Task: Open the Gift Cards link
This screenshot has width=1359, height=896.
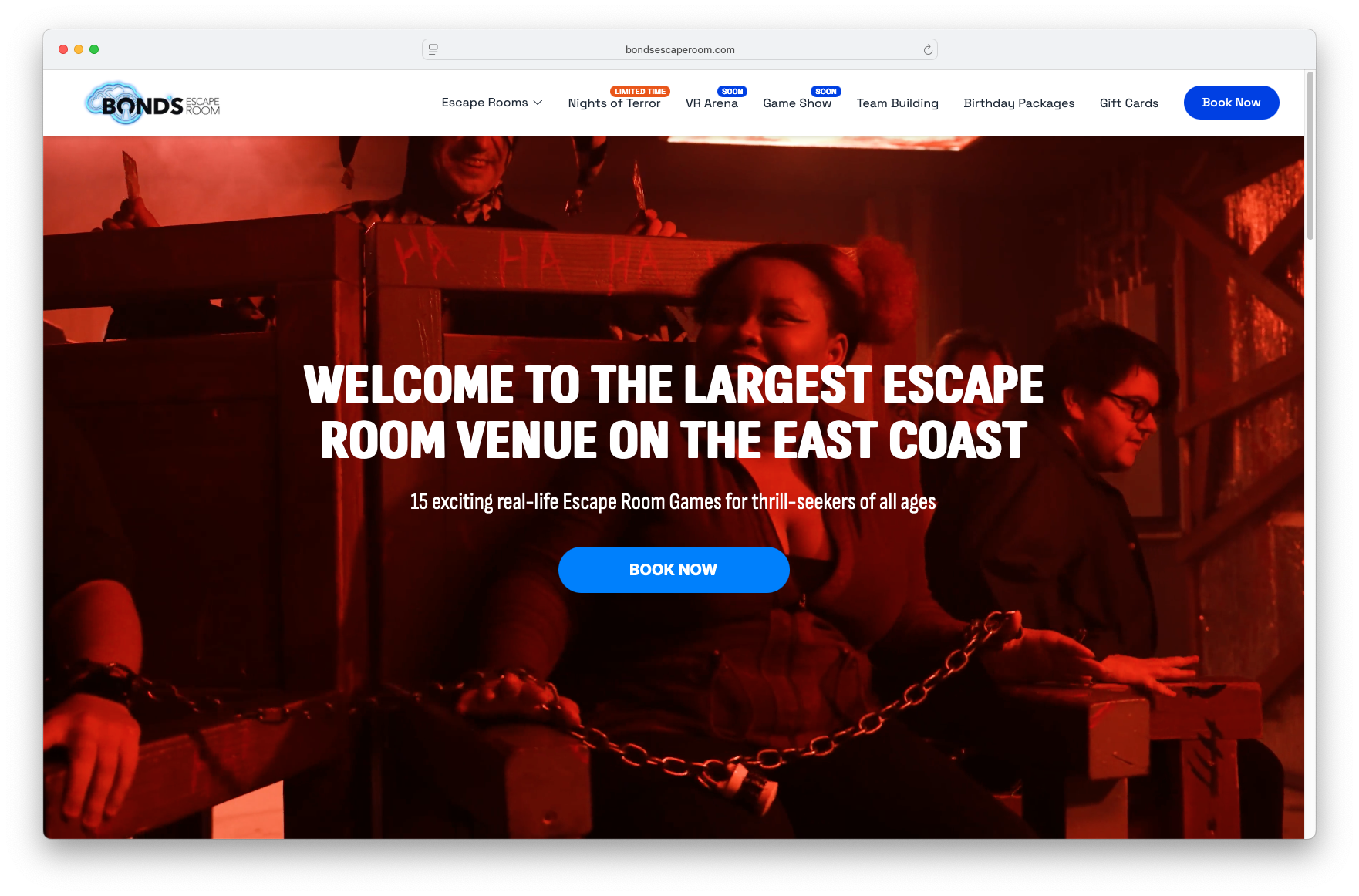Action: click(x=1128, y=103)
